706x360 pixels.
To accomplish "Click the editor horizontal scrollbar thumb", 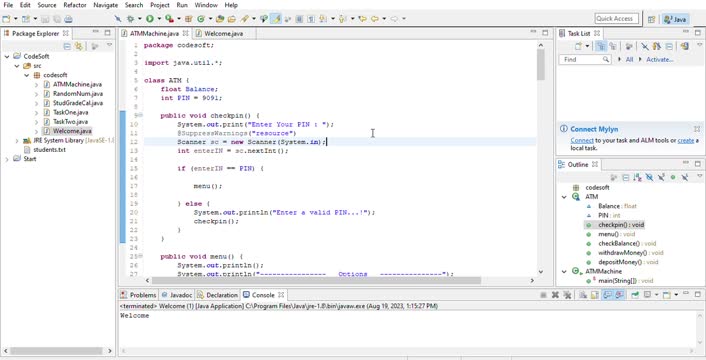I will pyautogui.click(x=317, y=280).
